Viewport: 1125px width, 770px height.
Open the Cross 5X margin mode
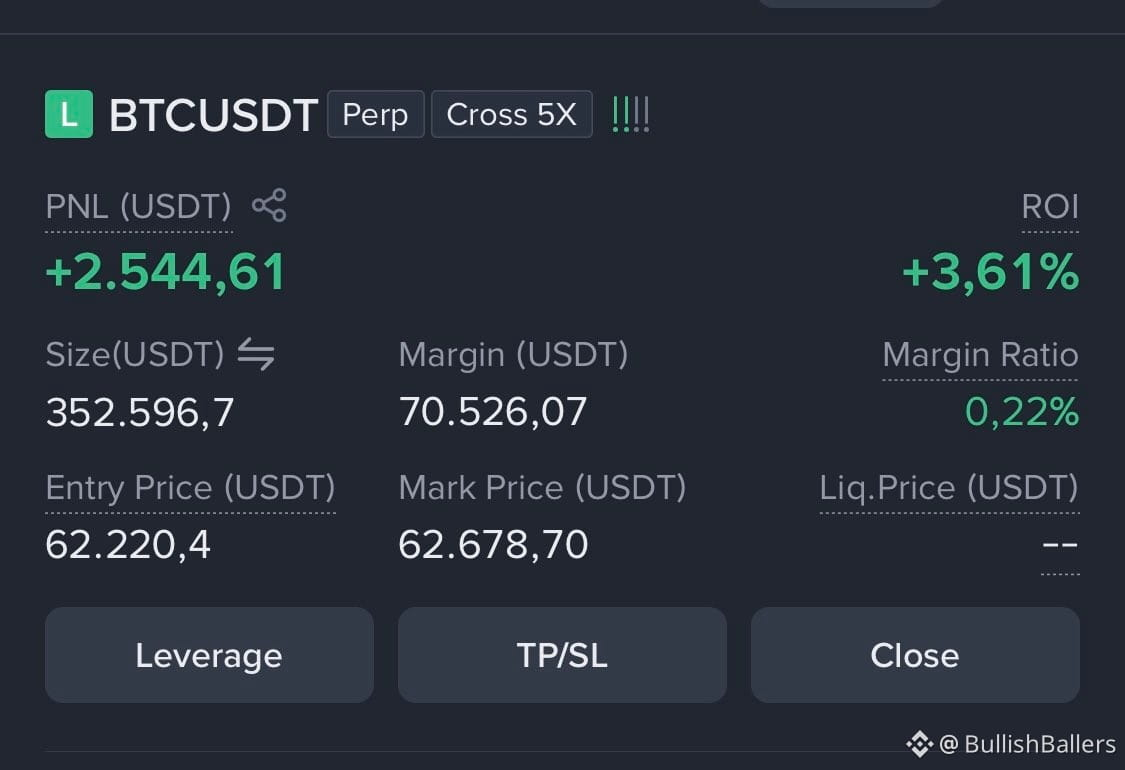point(512,114)
